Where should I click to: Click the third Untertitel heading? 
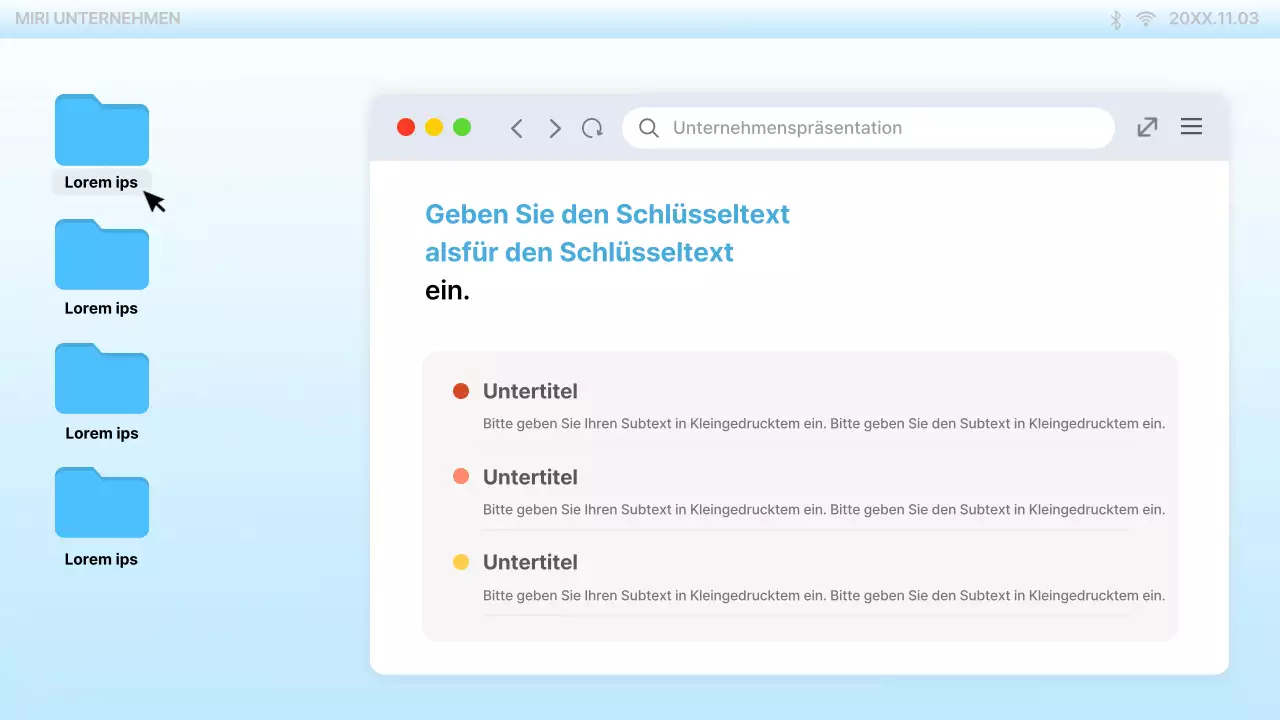coord(530,562)
